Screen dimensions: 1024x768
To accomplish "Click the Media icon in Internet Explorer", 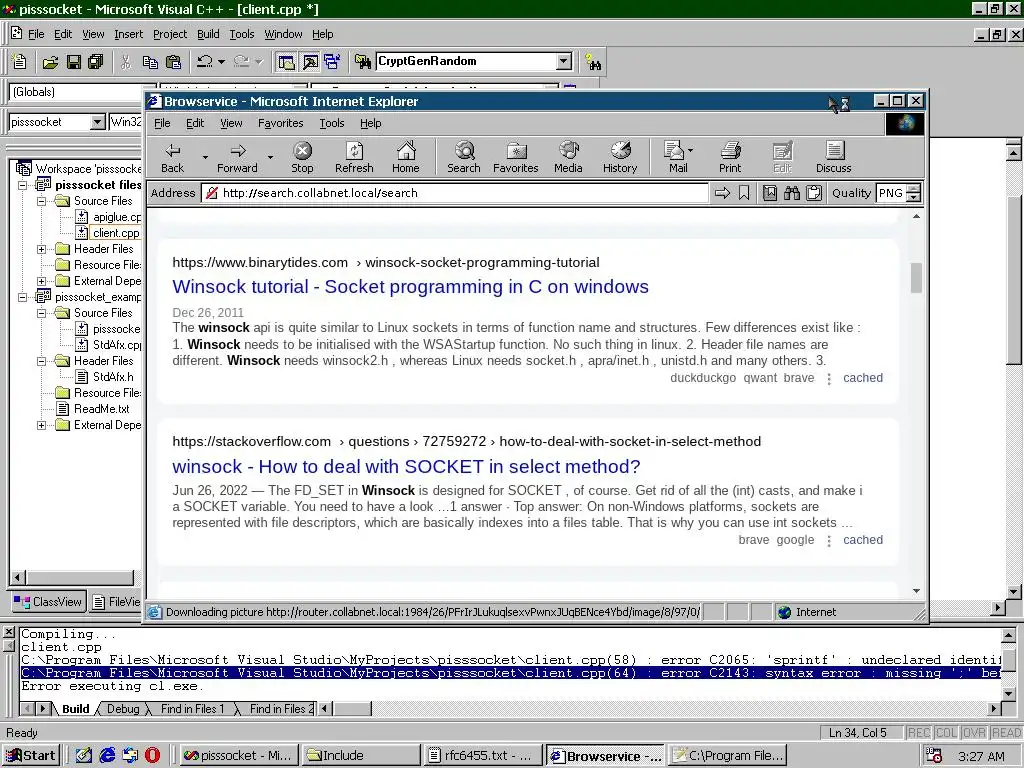I will [x=568, y=157].
